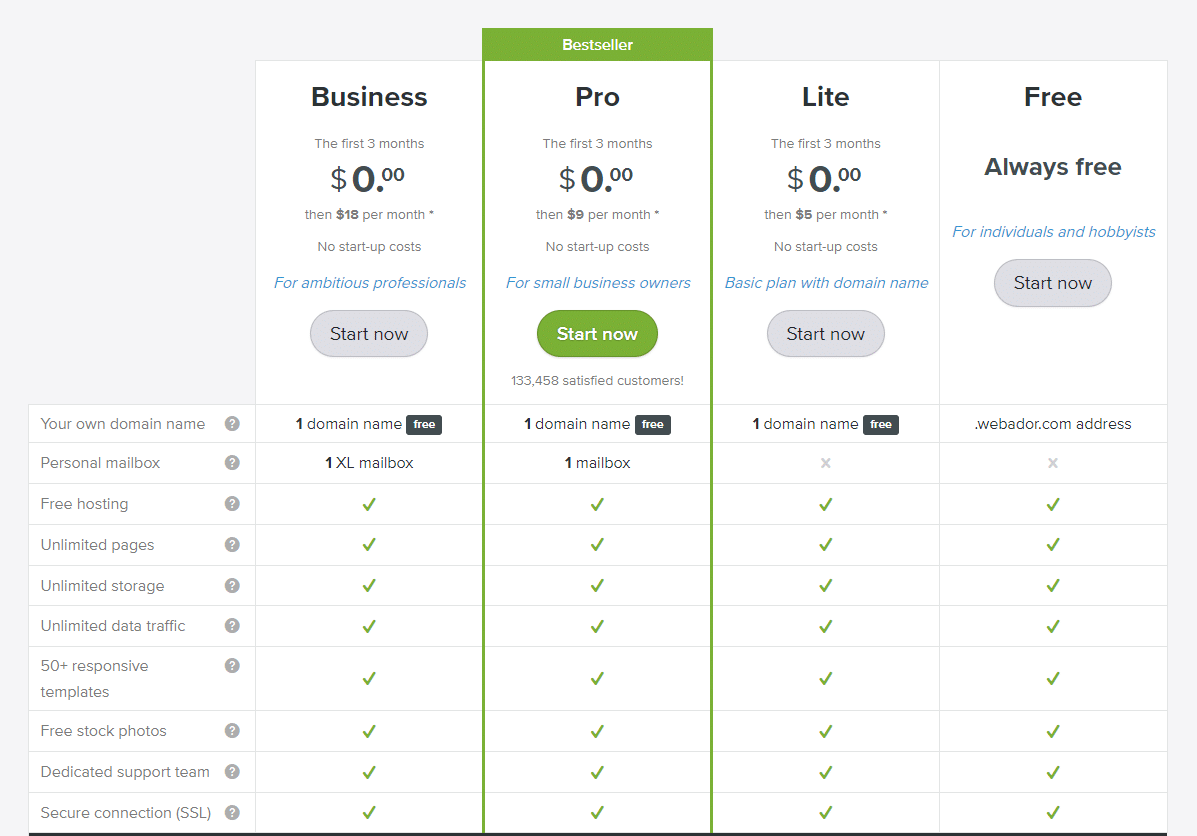The height and width of the screenshot is (836, 1197).
Task: Click the Secure connection checkmark for Business
Action: point(369,813)
